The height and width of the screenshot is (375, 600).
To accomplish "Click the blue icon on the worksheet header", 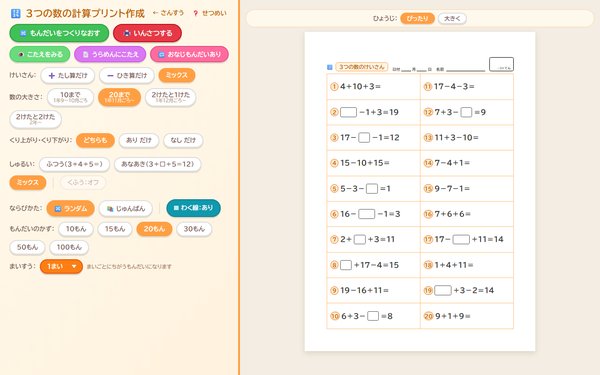I will [329, 67].
